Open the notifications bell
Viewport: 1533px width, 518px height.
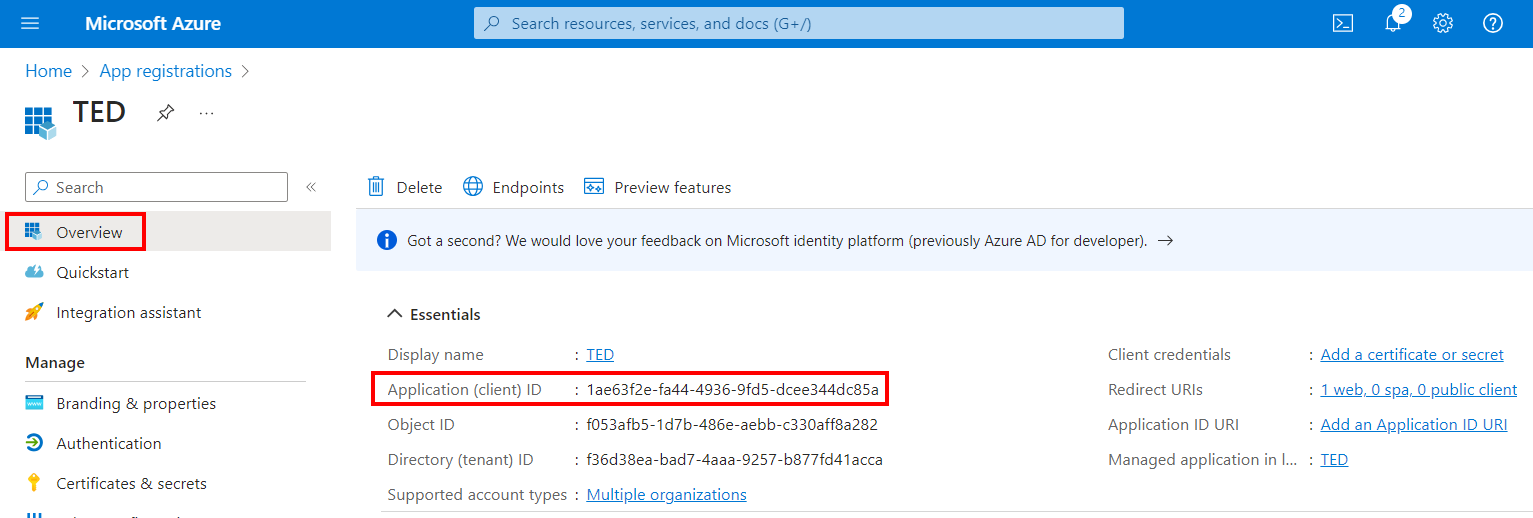1393,23
